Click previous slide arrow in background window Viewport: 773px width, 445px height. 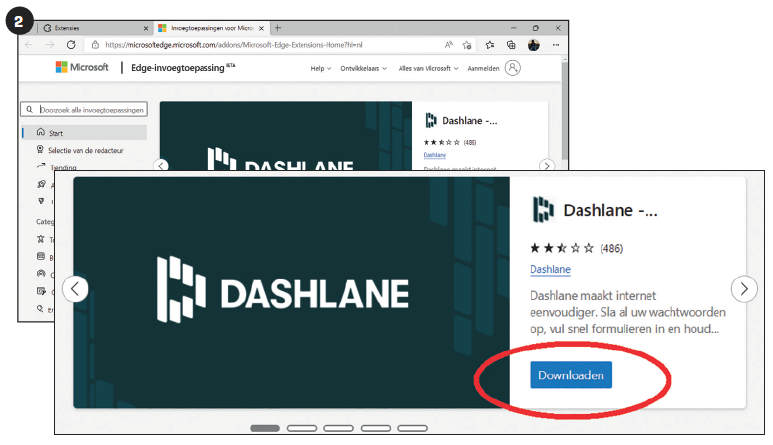162,166
